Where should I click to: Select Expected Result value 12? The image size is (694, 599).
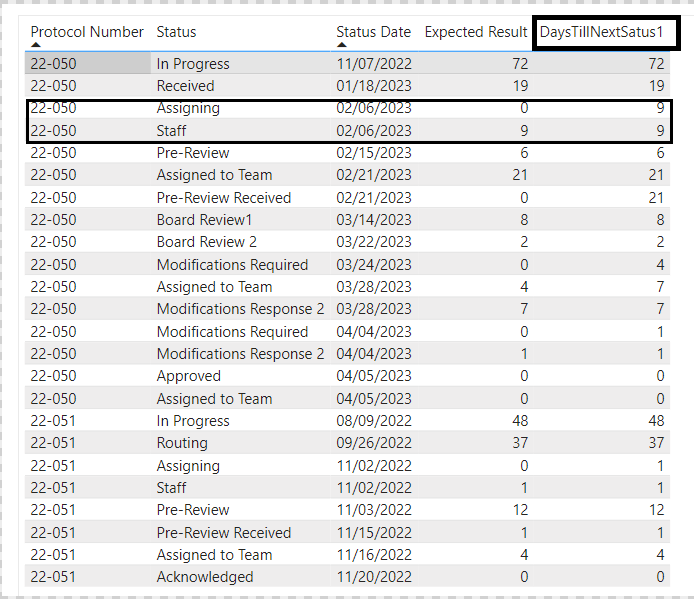click(520, 510)
